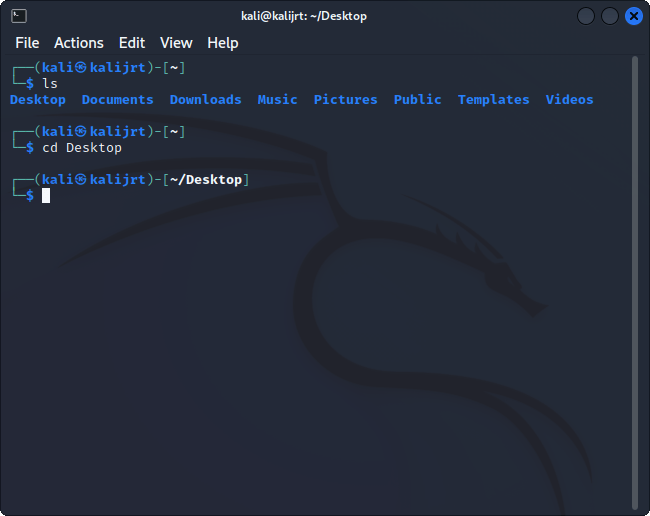
Task: Click the 'ls' command text
Action: pyautogui.click(x=50, y=84)
